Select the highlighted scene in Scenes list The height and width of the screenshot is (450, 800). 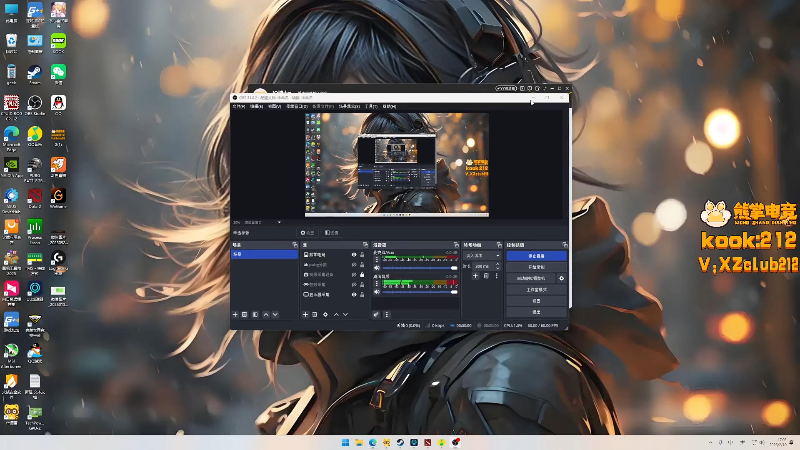264,254
